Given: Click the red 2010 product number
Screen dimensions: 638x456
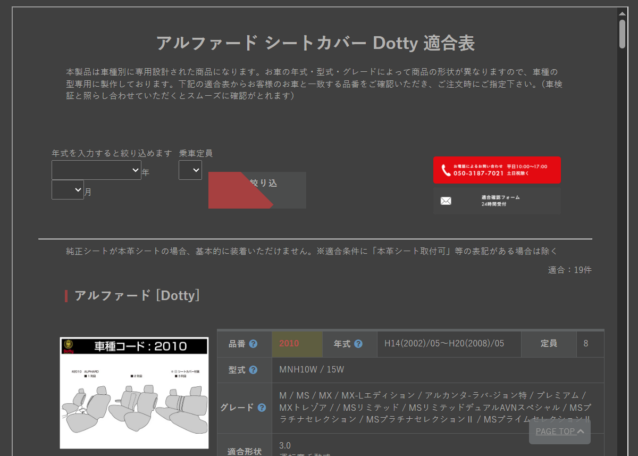Looking at the screenshot, I should 290,344.
